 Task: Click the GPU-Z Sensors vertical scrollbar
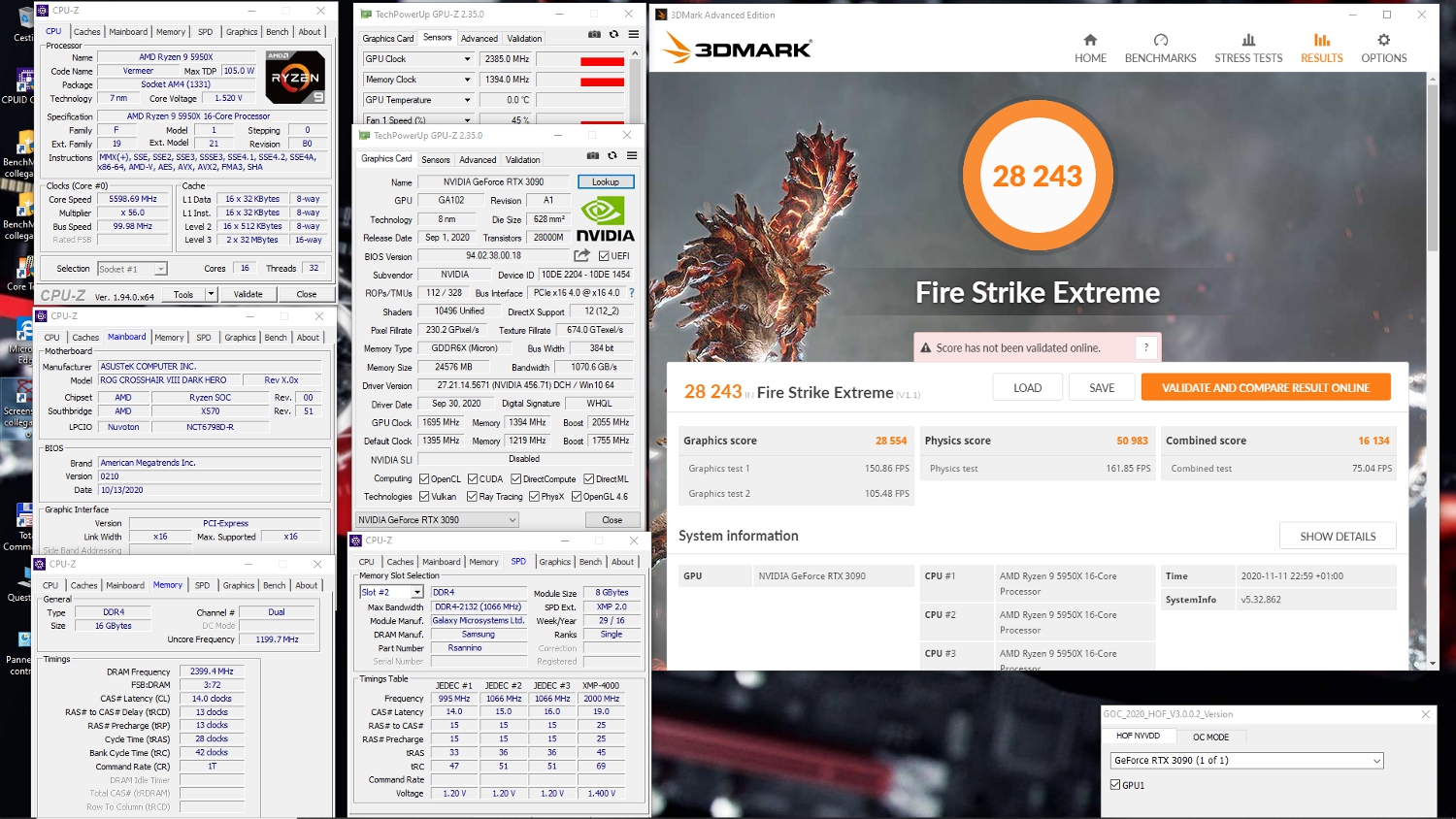[635, 85]
